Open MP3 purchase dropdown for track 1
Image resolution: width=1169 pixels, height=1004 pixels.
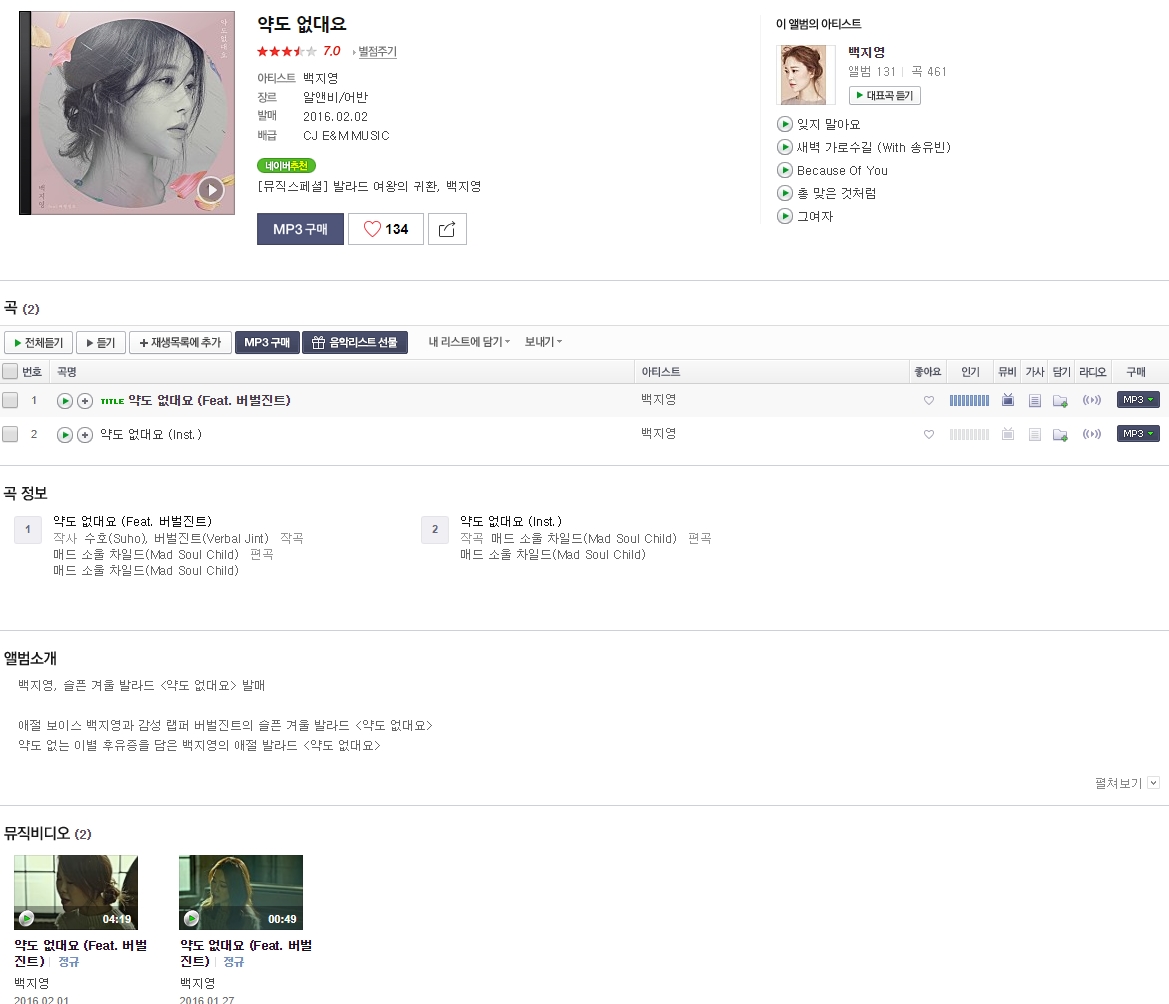[1138, 400]
